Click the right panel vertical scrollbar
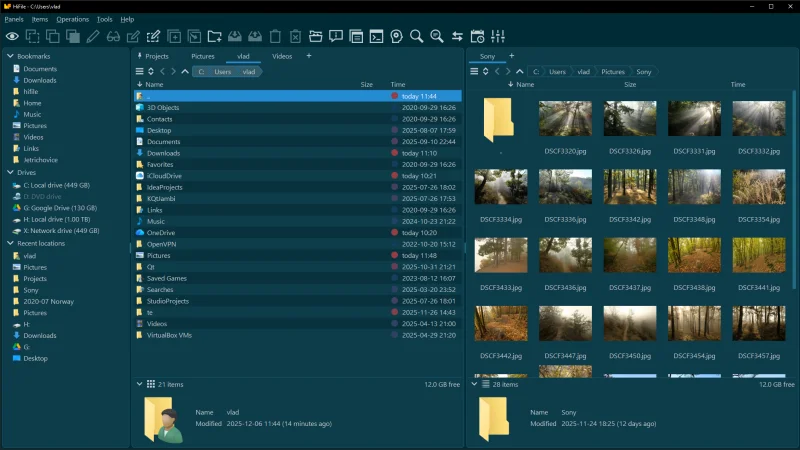This screenshot has width=800, height=450. pyautogui.click(x=794, y=190)
